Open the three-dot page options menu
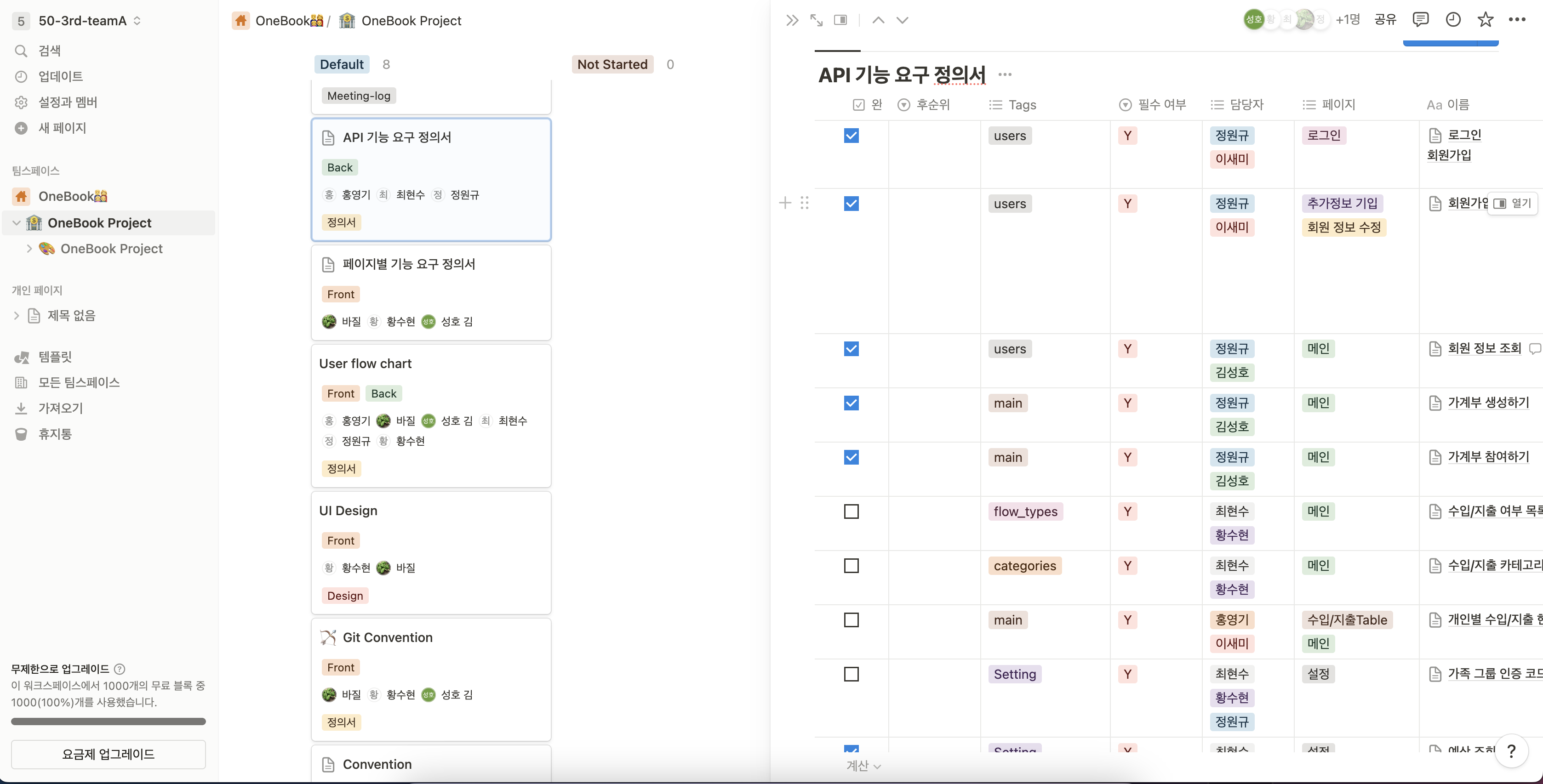Screen dimensions: 1543x784 (x=1517, y=20)
